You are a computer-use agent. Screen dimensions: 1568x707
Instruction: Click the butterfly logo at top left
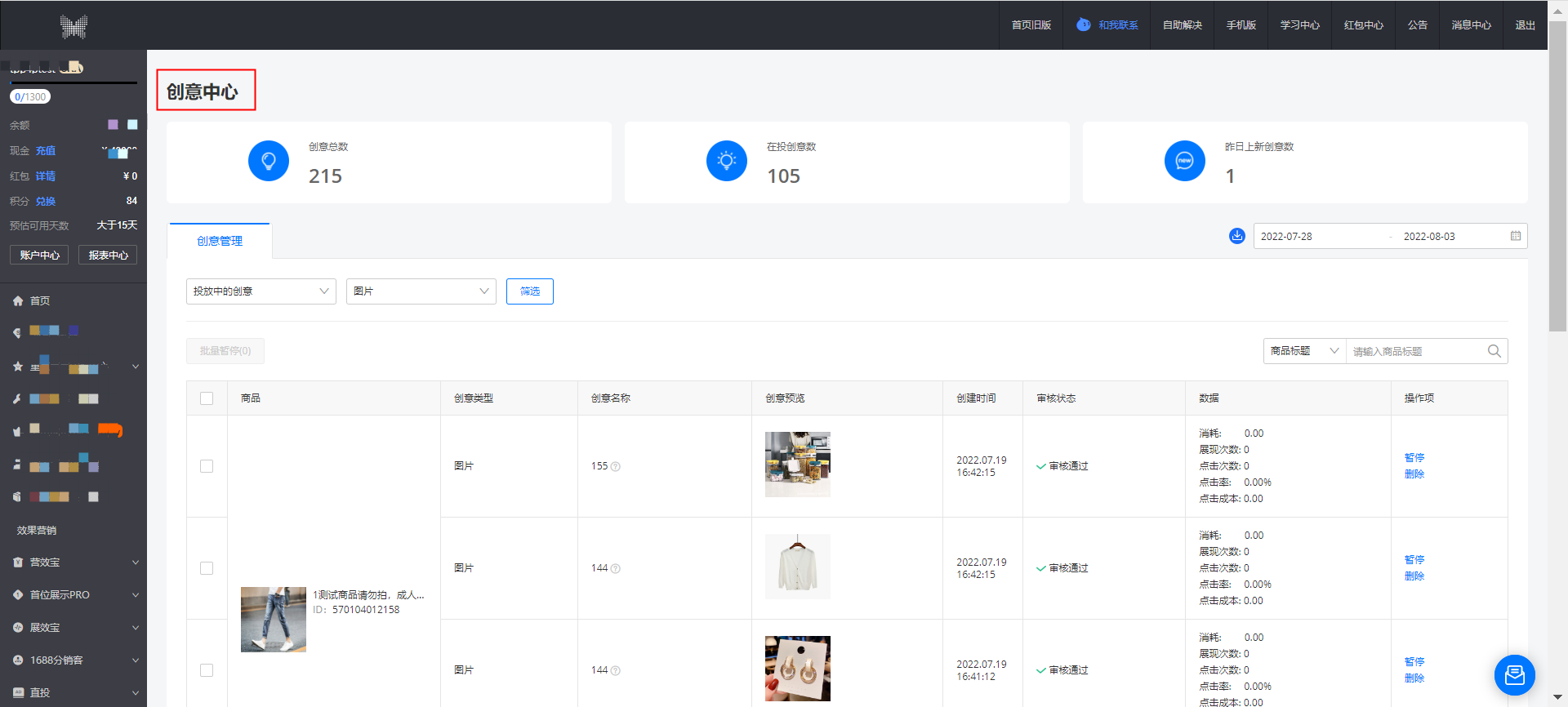(73, 26)
